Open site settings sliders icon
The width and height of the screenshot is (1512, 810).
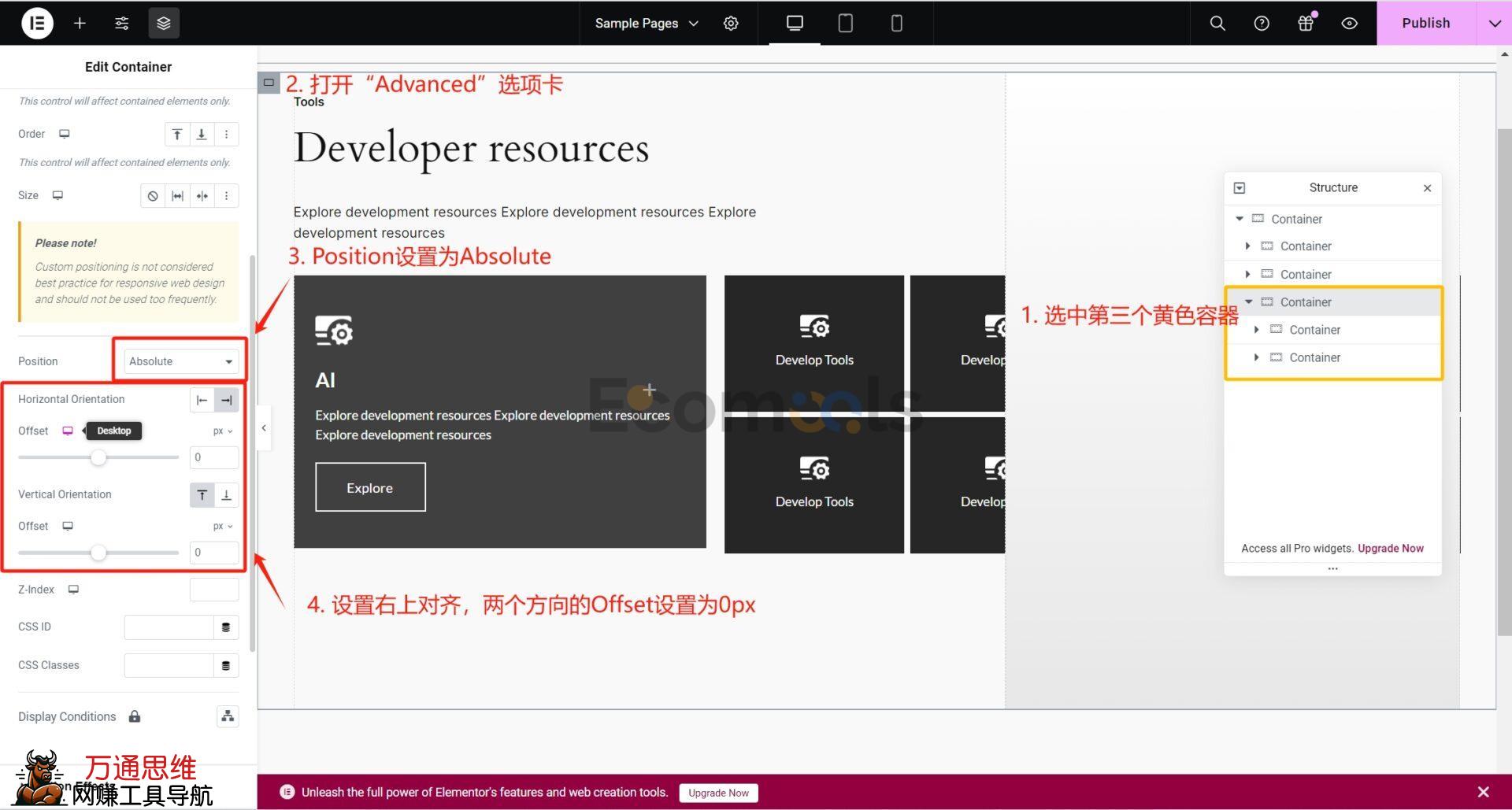(121, 23)
